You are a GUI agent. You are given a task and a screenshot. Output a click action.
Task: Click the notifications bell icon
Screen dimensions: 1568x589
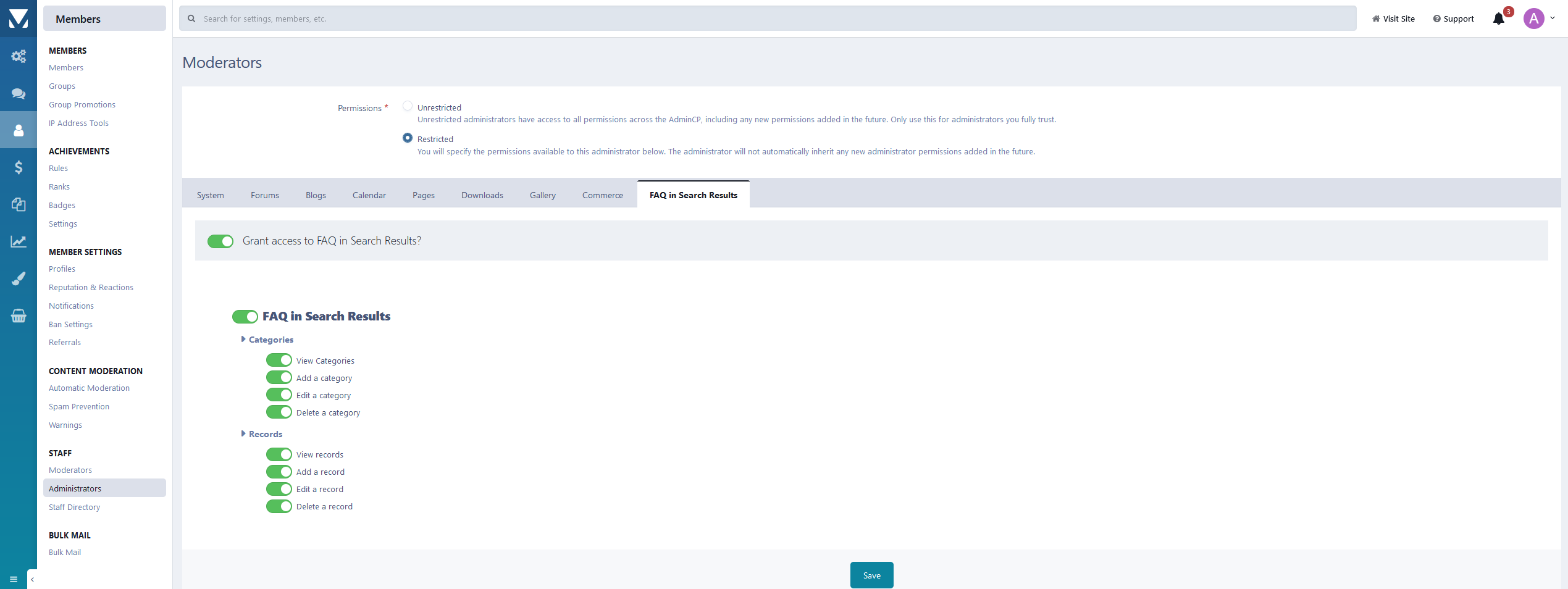point(1498,19)
